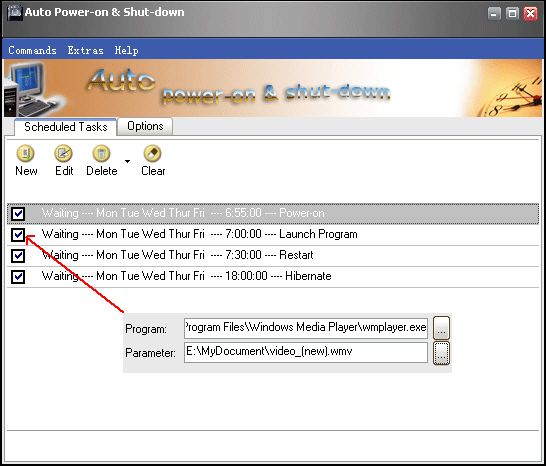This screenshot has width=546, height=466.
Task: Uncheck the 6:55:00 Power-on task checkbox
Action: [18, 213]
